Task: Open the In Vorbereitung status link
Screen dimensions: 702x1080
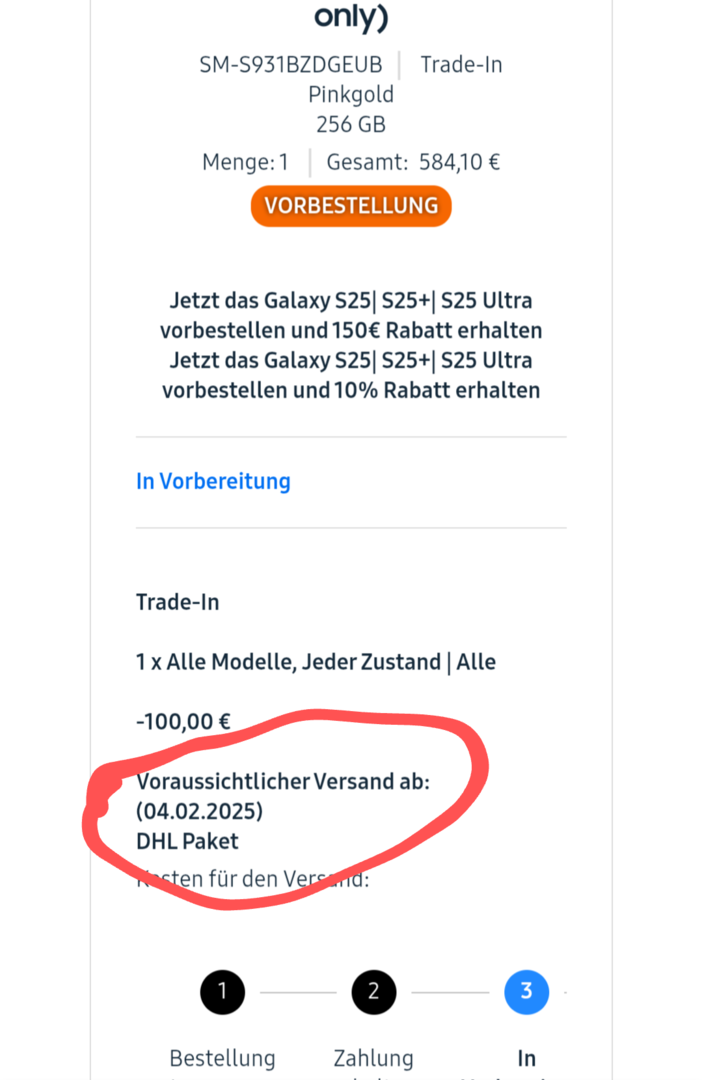Action: [x=213, y=481]
